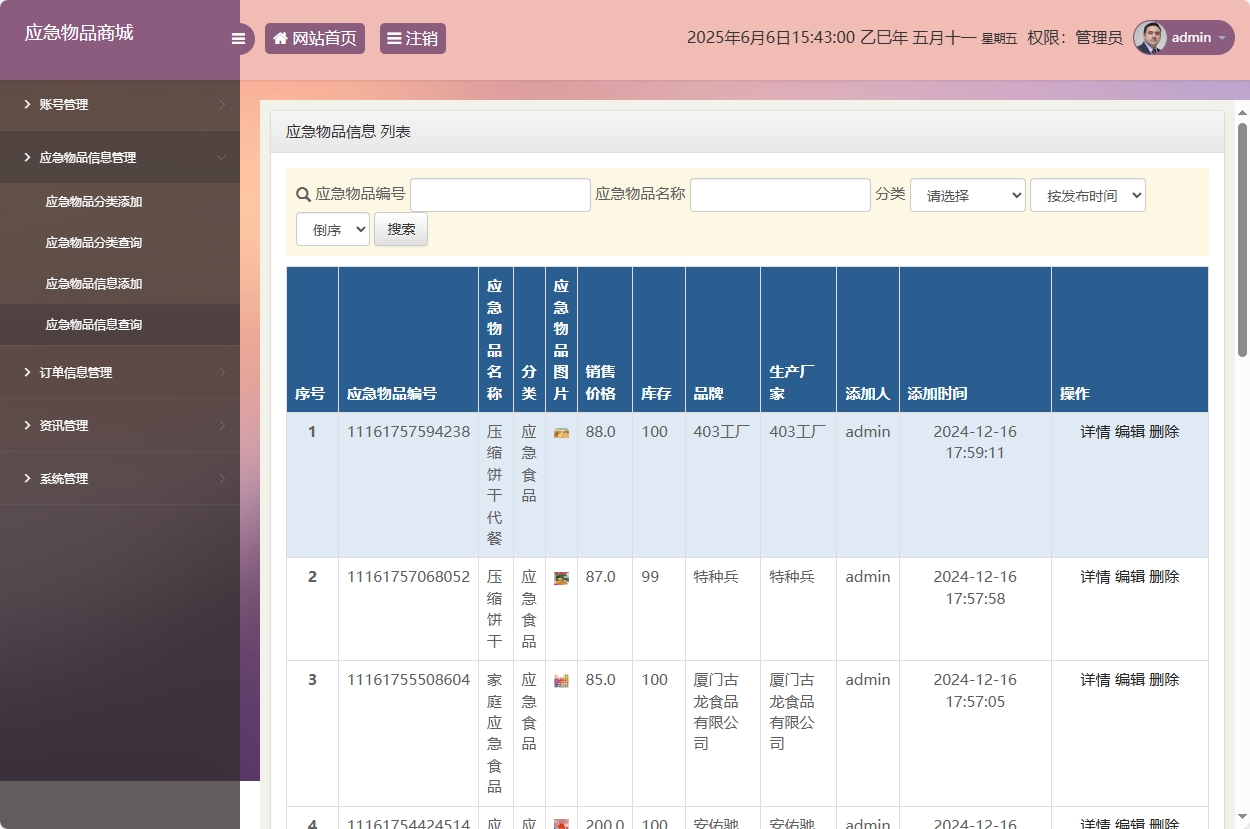Click the arrow icon beside 账号管理
Screen dimensions: 1250x829
pyautogui.click(x=224, y=104)
